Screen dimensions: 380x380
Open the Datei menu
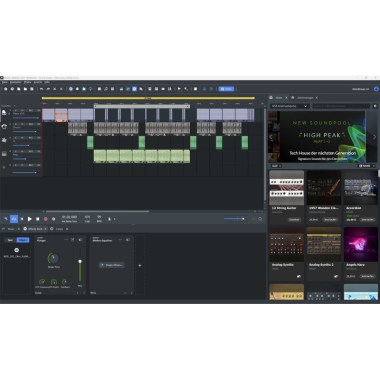(5, 82)
